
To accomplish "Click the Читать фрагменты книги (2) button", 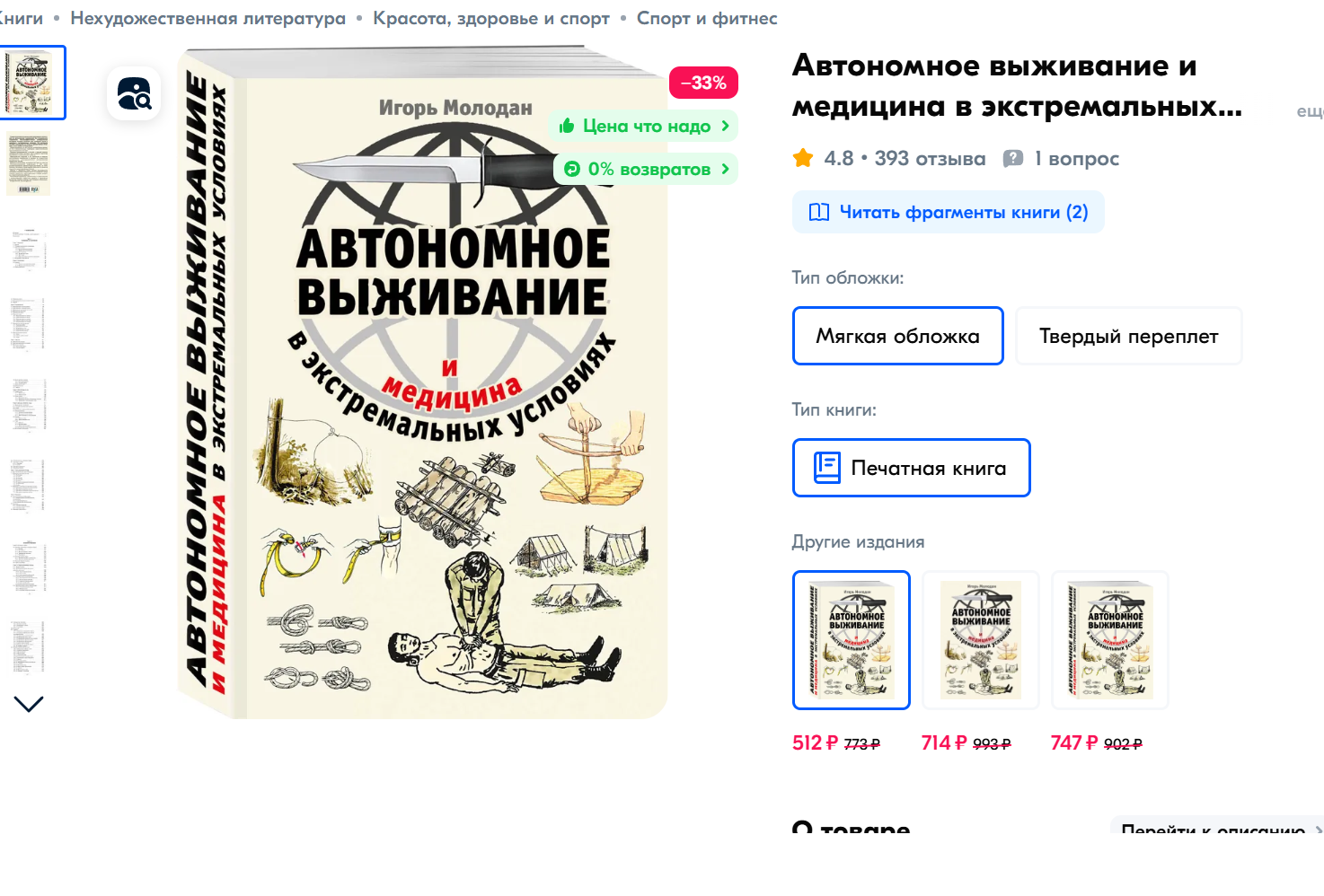I will click(948, 212).
